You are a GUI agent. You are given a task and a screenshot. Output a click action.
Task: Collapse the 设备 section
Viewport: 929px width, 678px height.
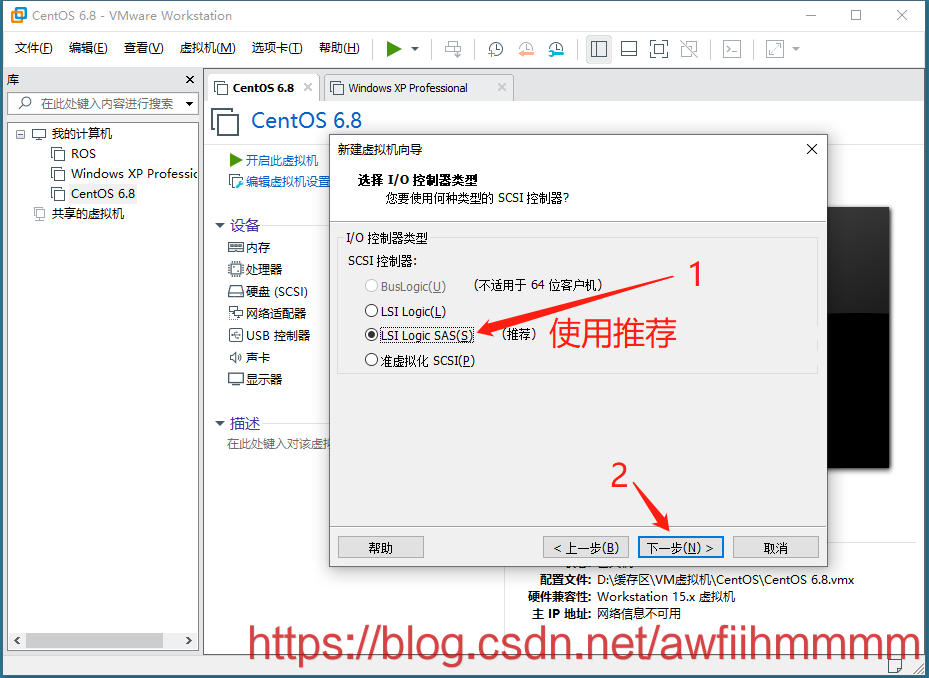(220, 225)
